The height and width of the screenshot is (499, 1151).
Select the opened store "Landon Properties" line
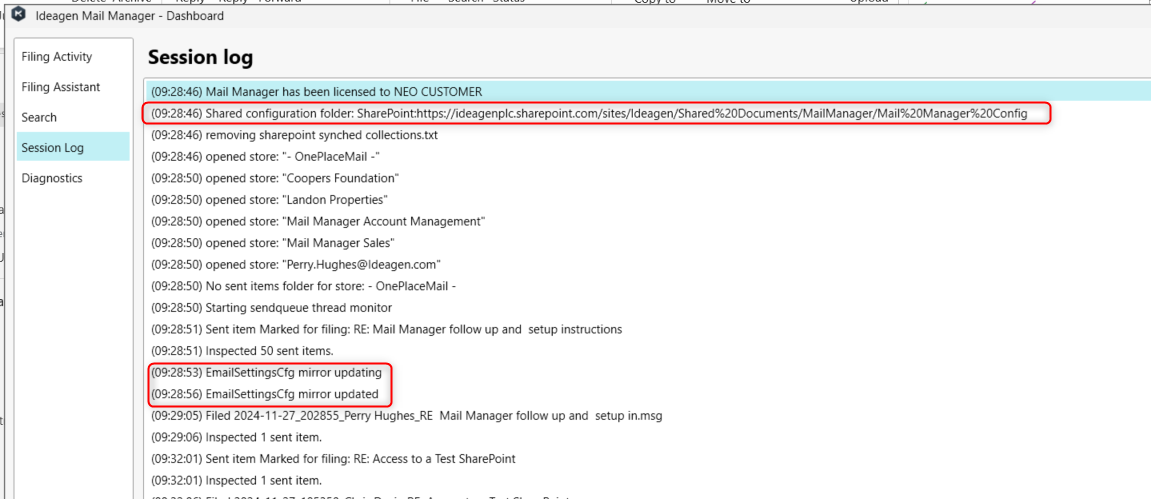point(270,200)
